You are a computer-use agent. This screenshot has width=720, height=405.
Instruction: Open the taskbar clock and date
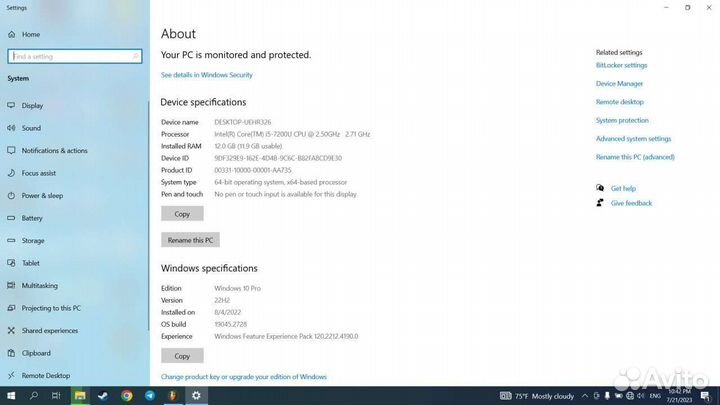(x=679, y=396)
